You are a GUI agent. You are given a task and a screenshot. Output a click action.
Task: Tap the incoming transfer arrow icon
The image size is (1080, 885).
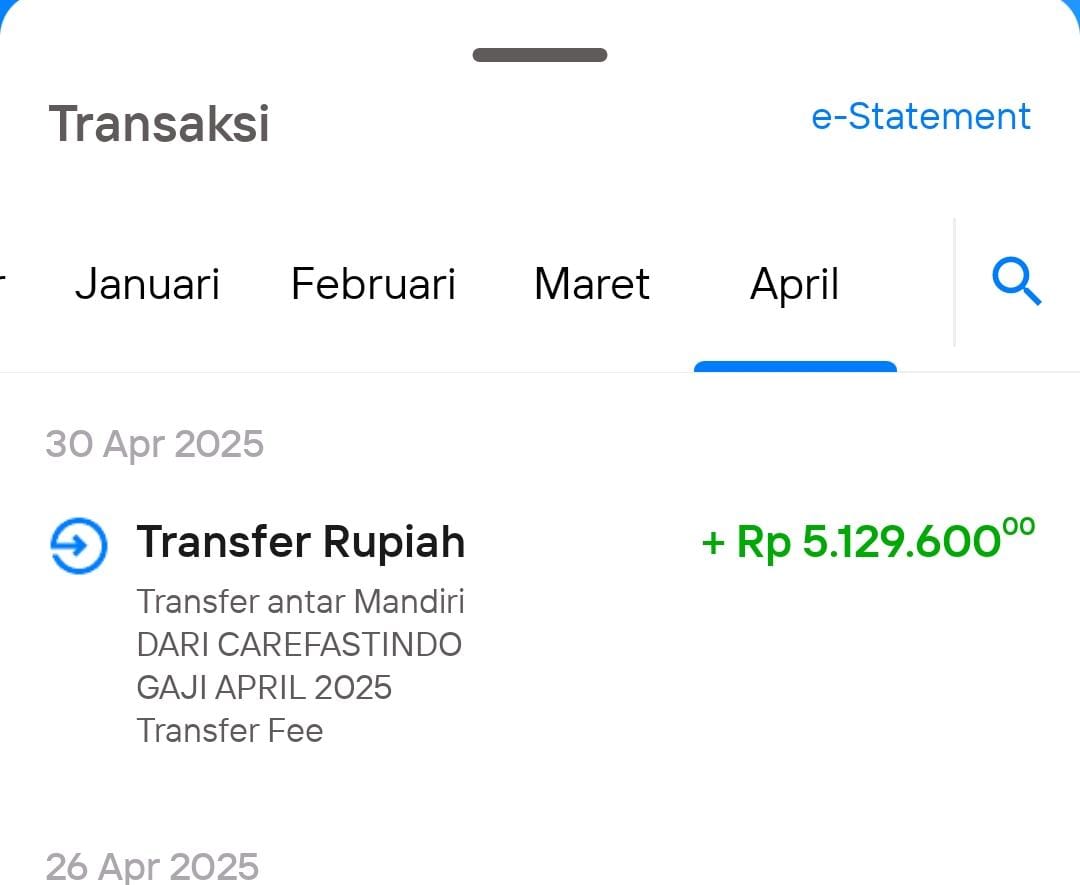point(79,545)
